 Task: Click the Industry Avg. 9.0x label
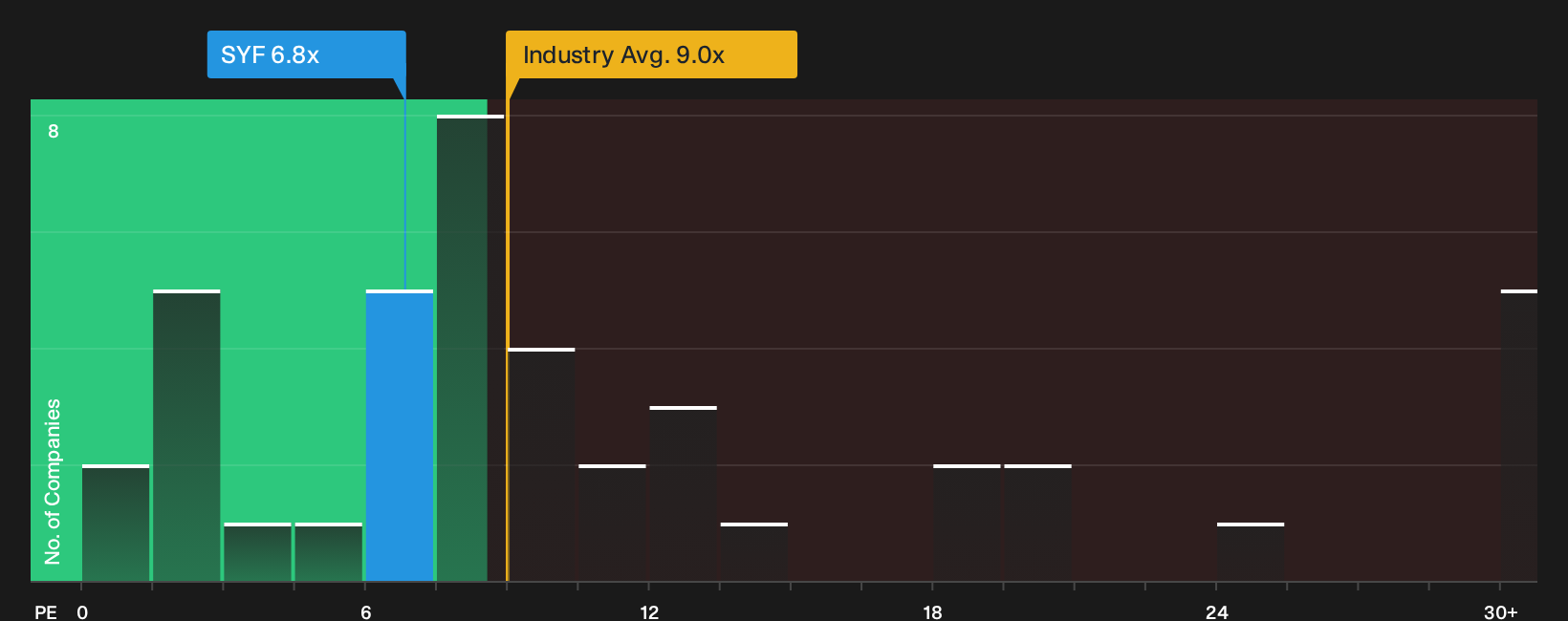651,54
